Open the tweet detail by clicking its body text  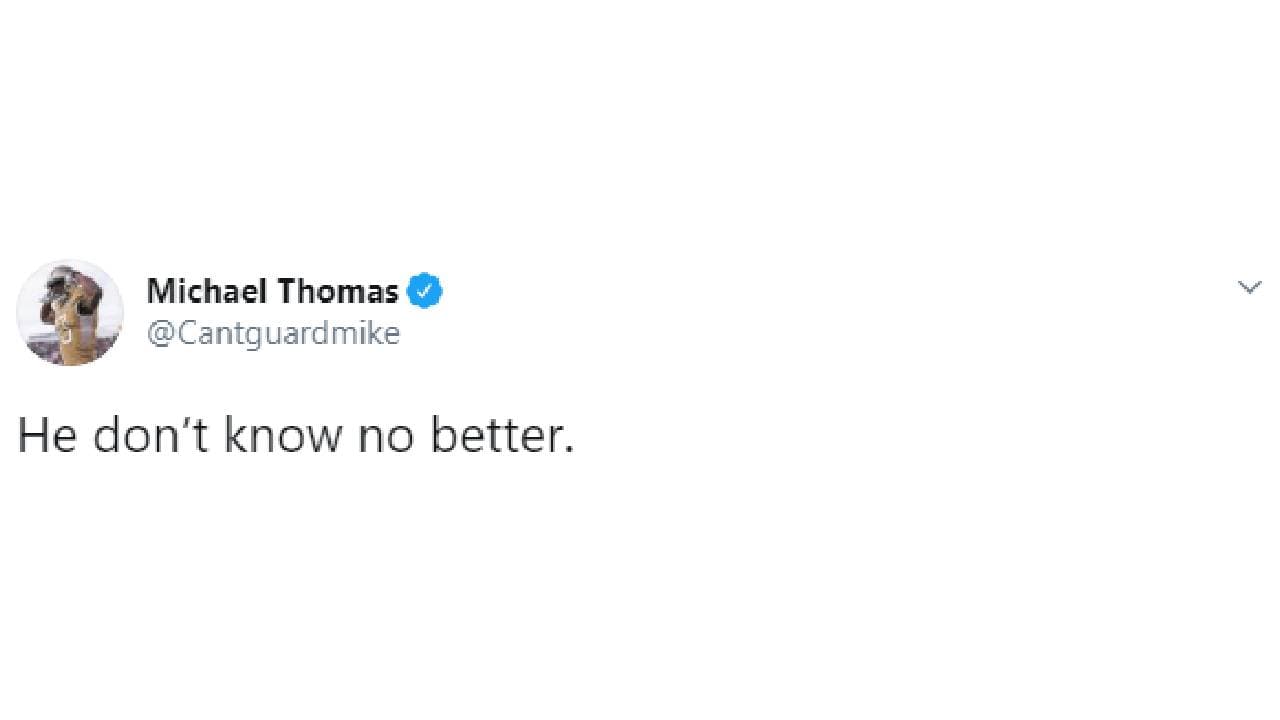point(296,436)
